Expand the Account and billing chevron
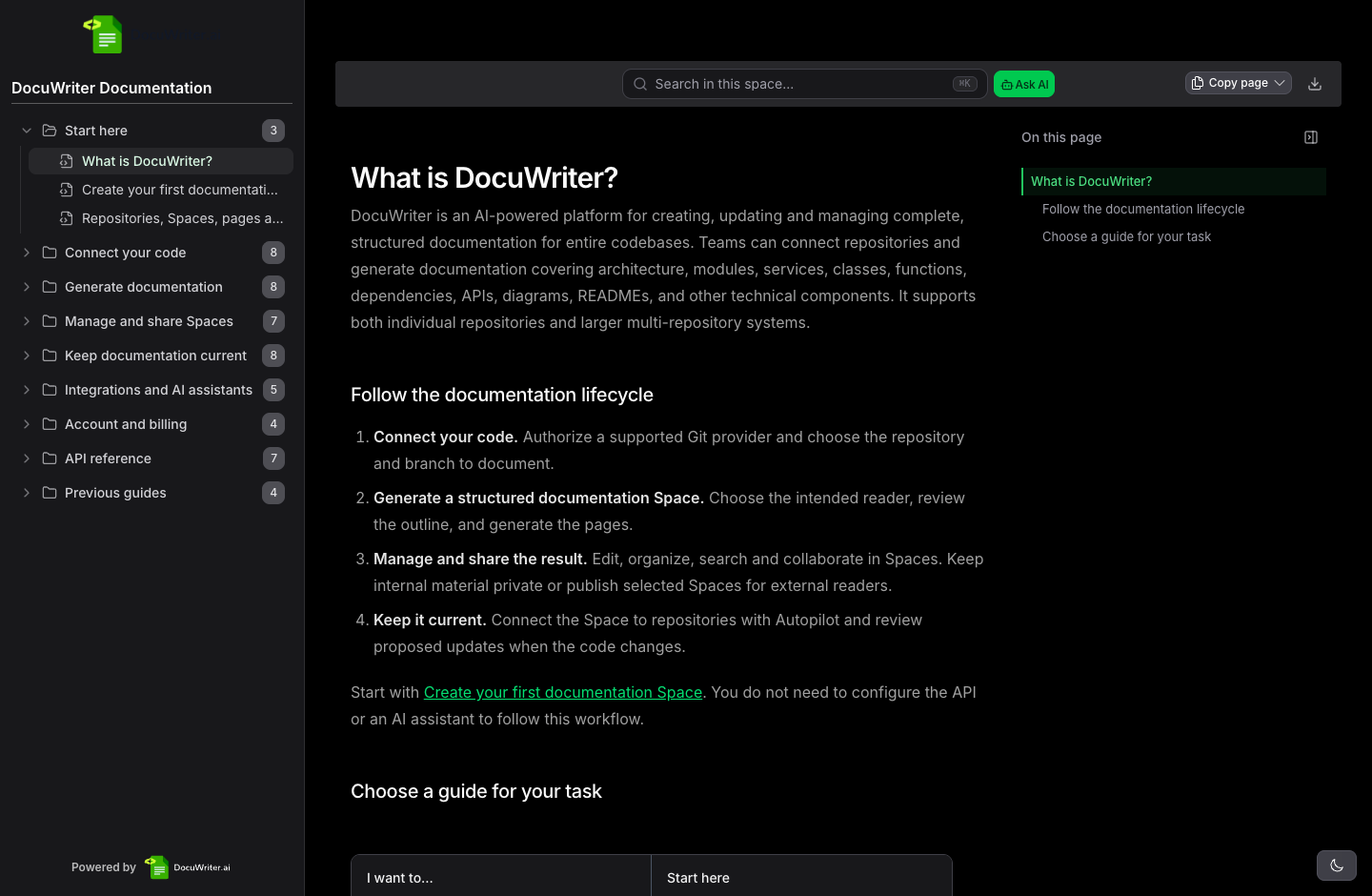 (27, 424)
